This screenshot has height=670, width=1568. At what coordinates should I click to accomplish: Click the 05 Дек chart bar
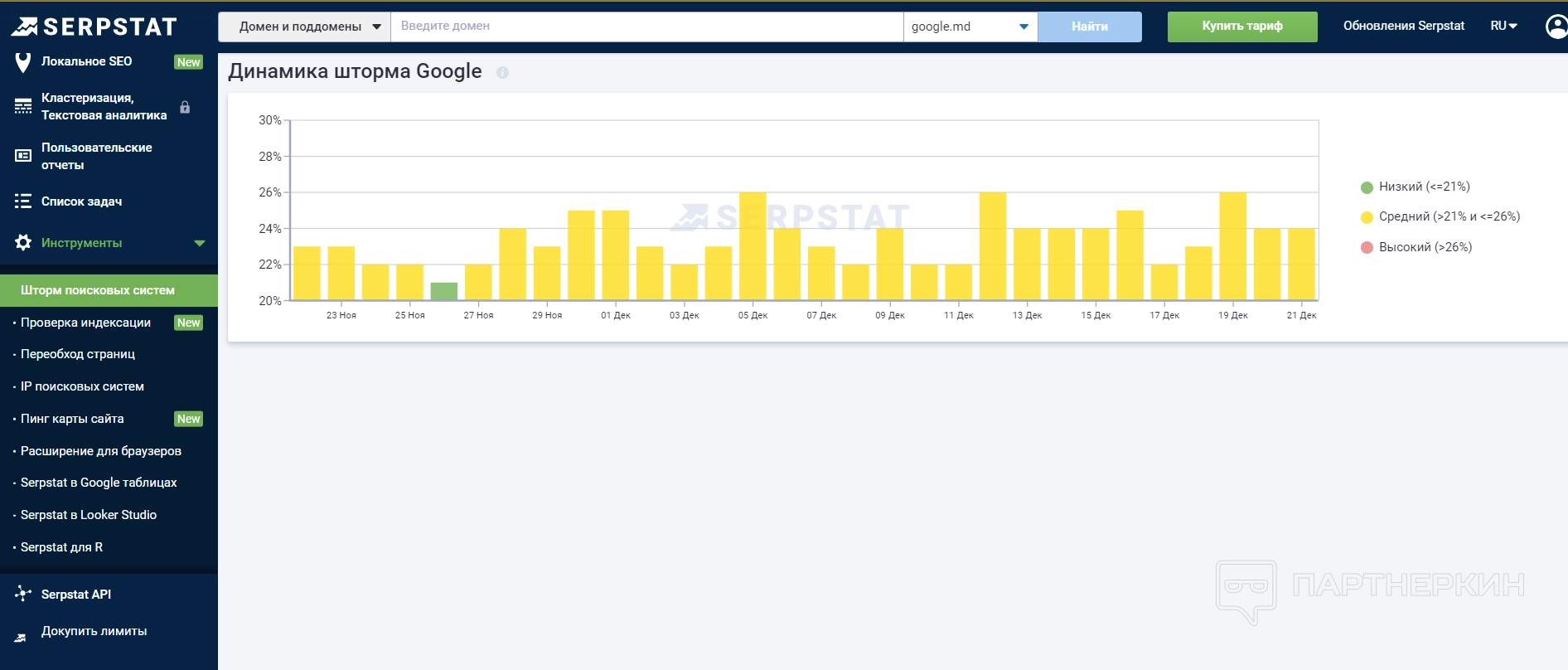tap(753, 246)
